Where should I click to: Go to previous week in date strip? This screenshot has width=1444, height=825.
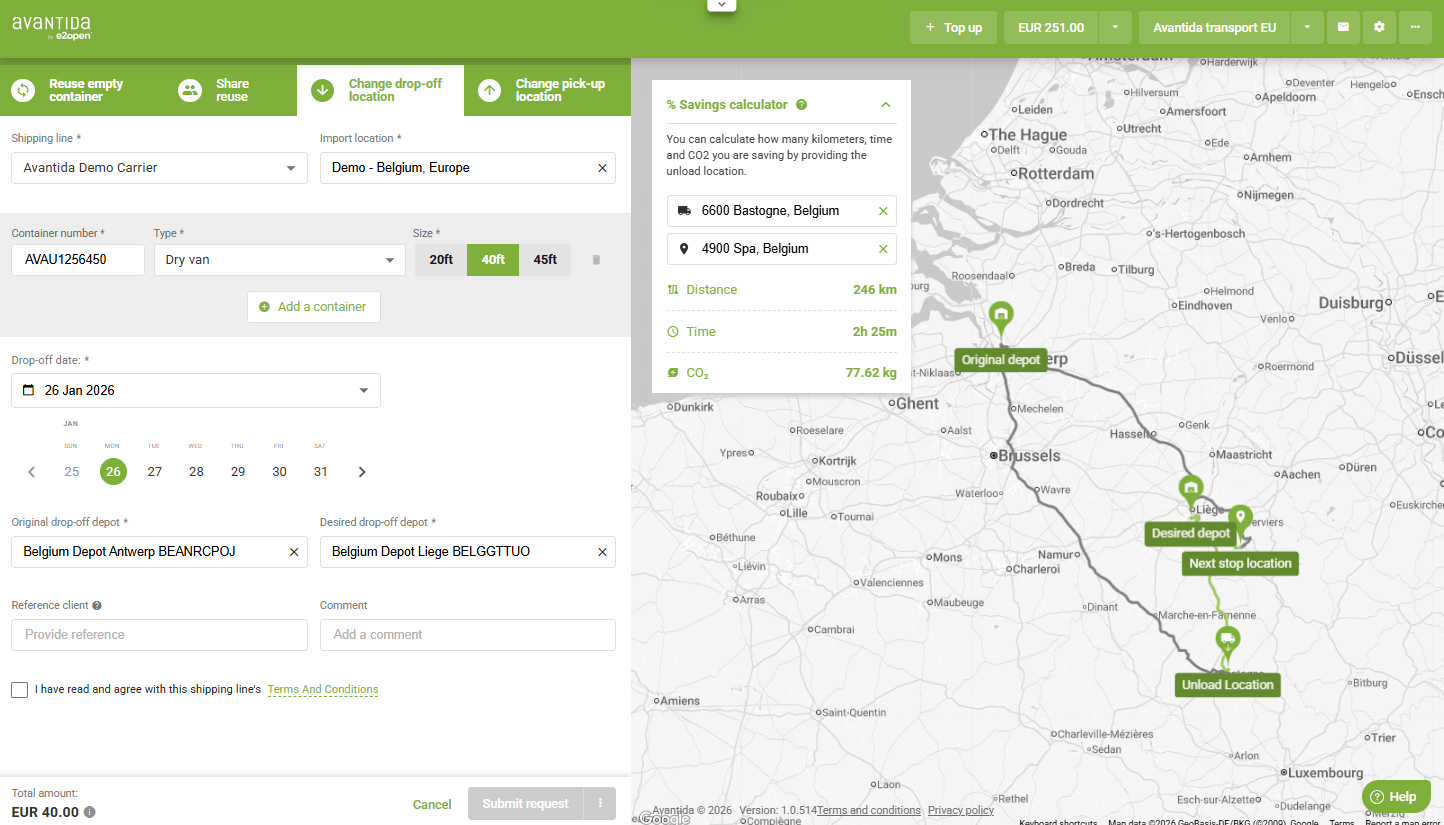click(x=31, y=472)
